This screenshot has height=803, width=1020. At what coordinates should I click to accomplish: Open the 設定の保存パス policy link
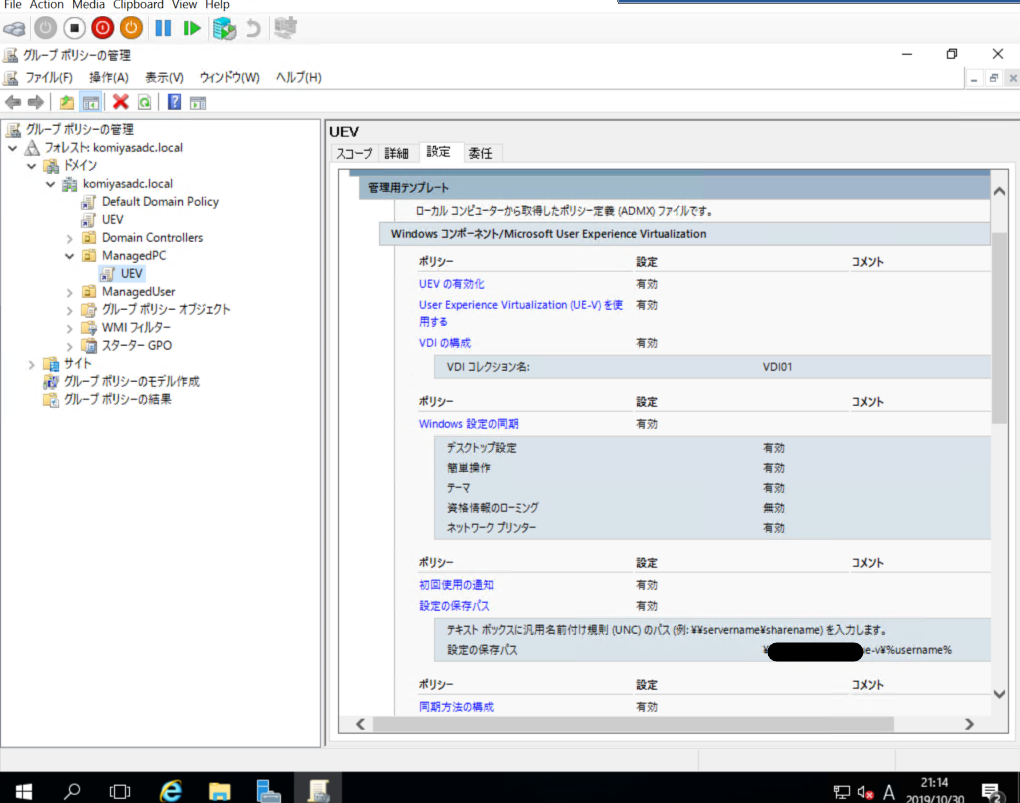point(454,606)
